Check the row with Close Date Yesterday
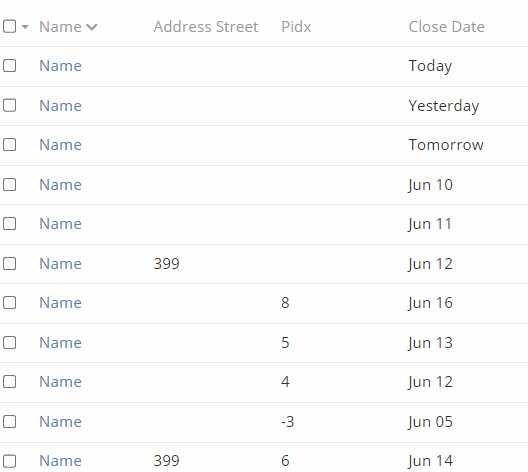The image size is (528, 472). click(x=9, y=105)
